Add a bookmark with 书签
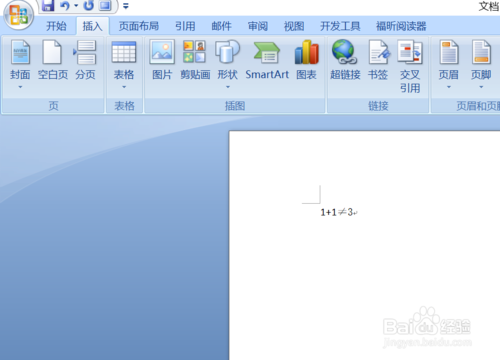 (x=378, y=60)
